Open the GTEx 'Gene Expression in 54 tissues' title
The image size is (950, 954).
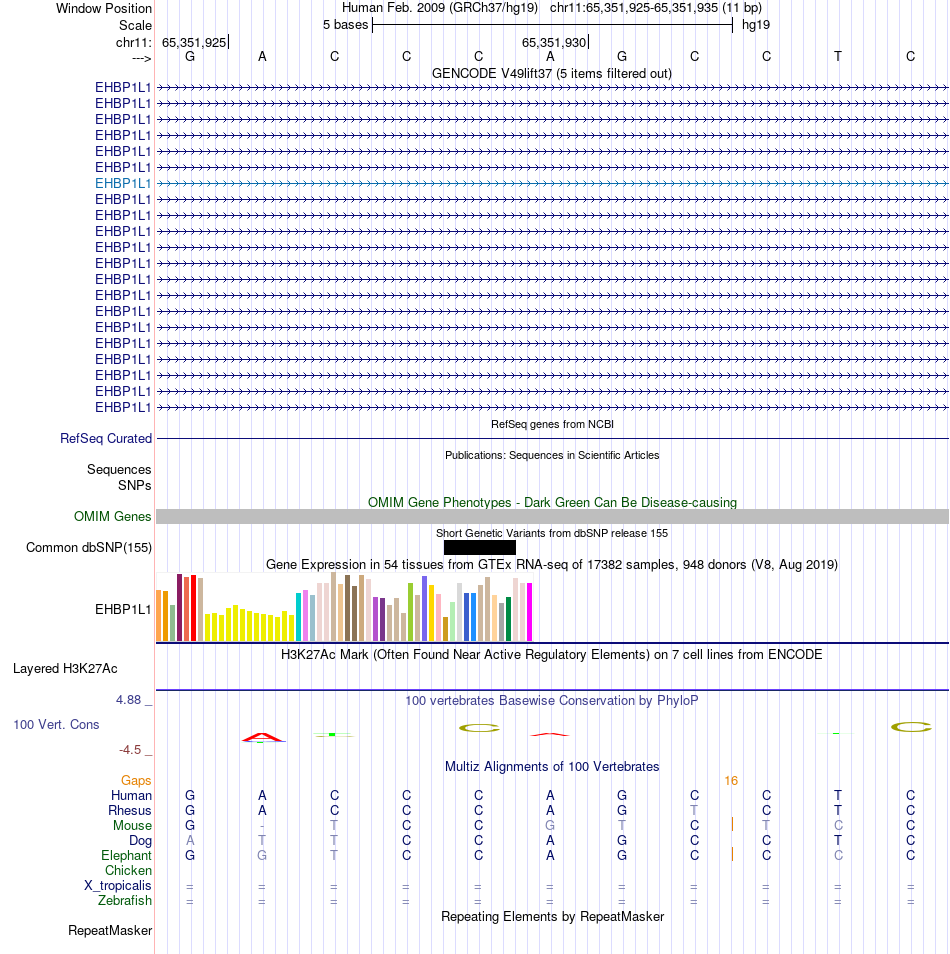[552, 565]
